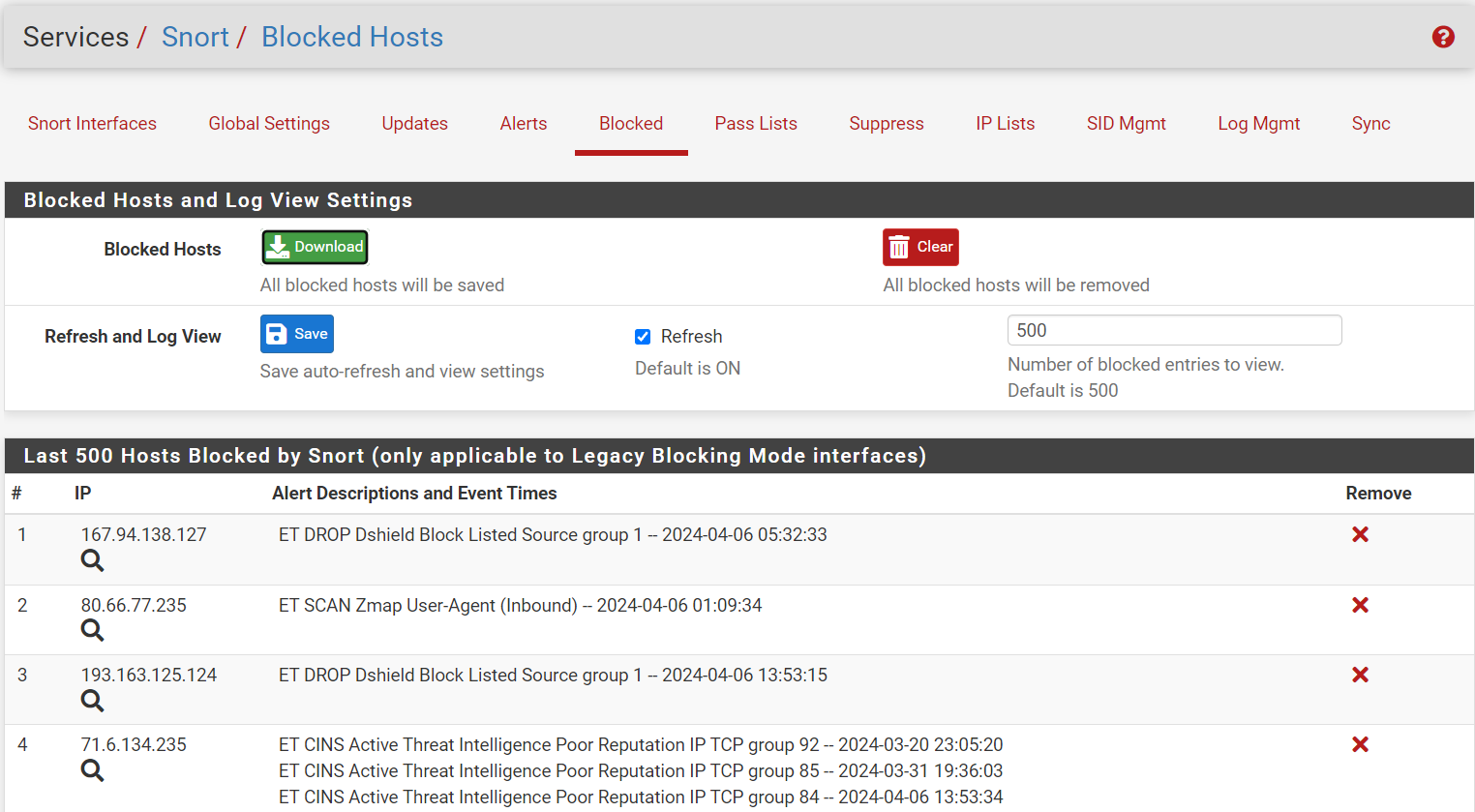Look up IP 80.66.77.235 with magnifier icon
This screenshot has height=812, width=1475.
pyautogui.click(x=92, y=630)
